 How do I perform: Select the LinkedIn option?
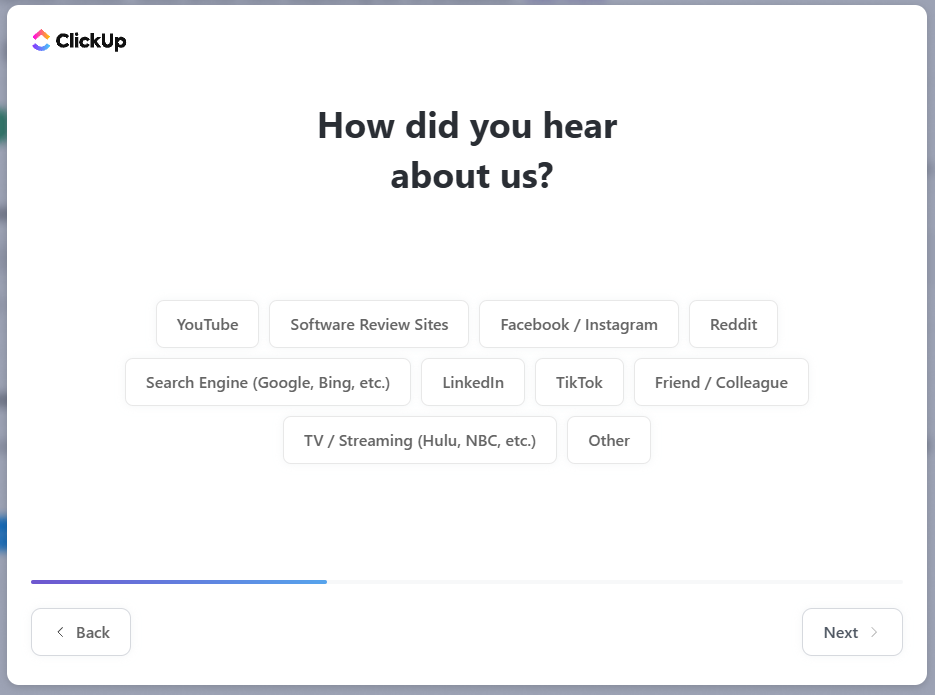(473, 382)
